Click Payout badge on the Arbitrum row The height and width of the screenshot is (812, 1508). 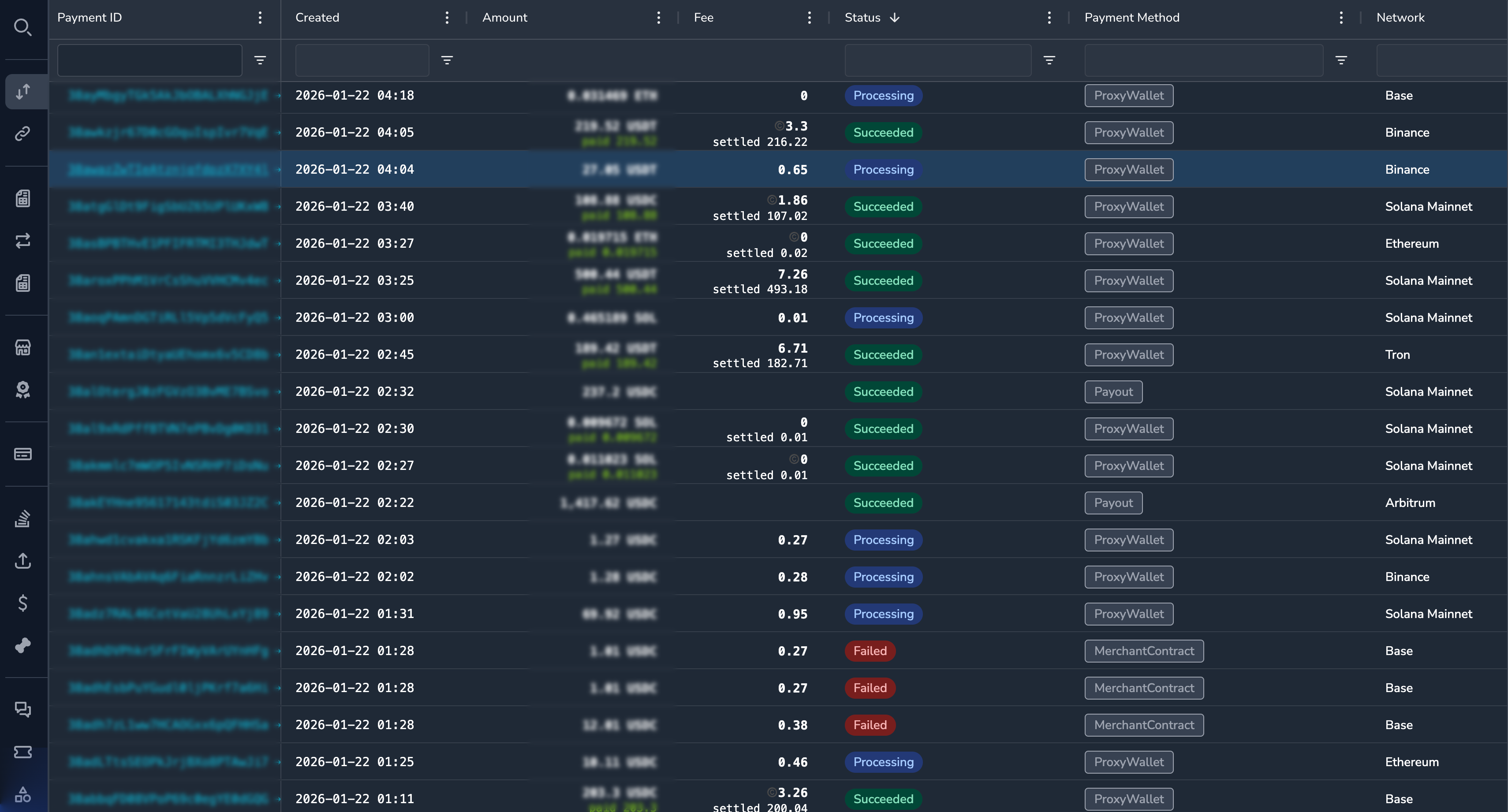click(1113, 502)
